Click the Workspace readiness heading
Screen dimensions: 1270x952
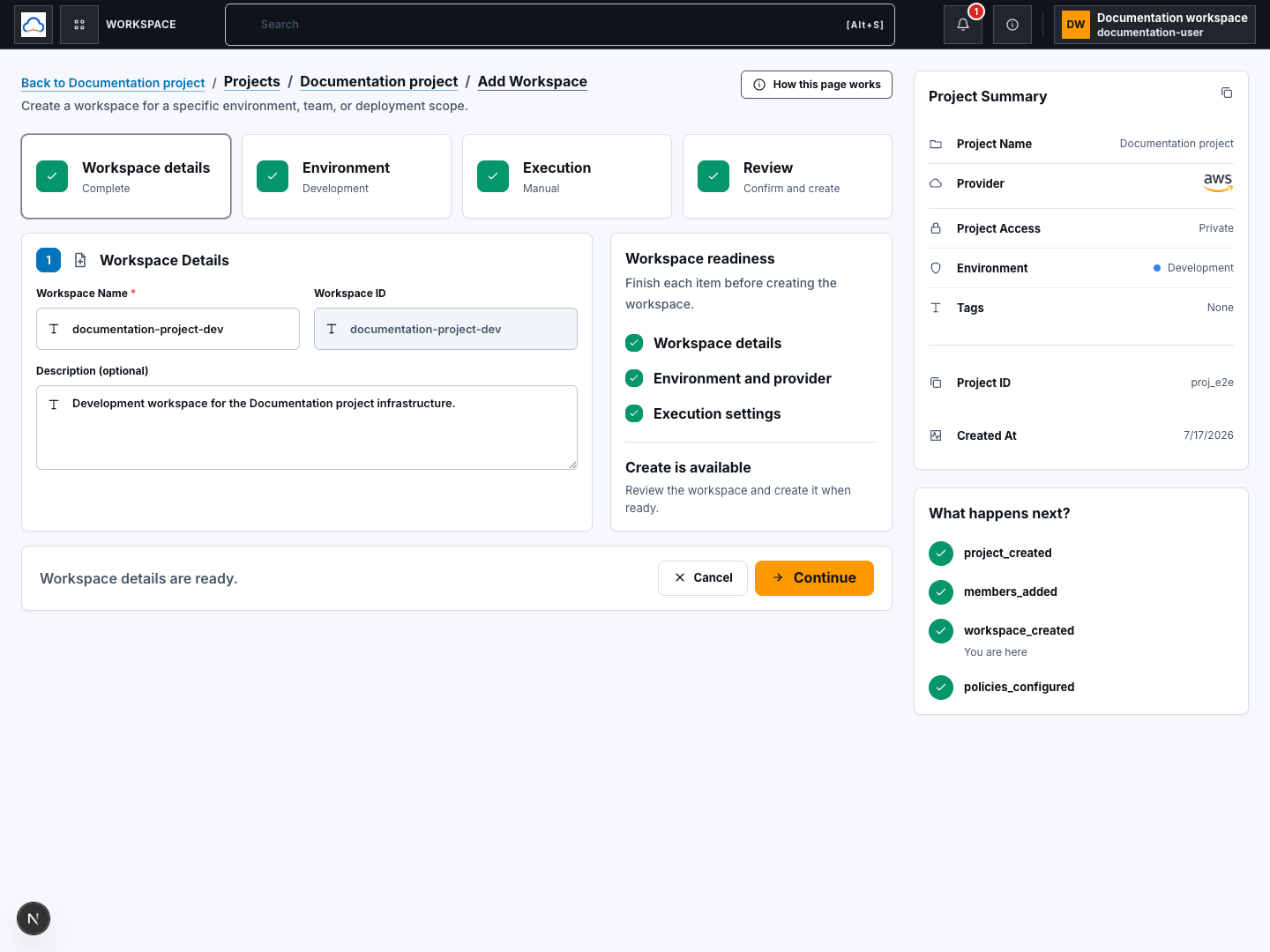point(700,258)
